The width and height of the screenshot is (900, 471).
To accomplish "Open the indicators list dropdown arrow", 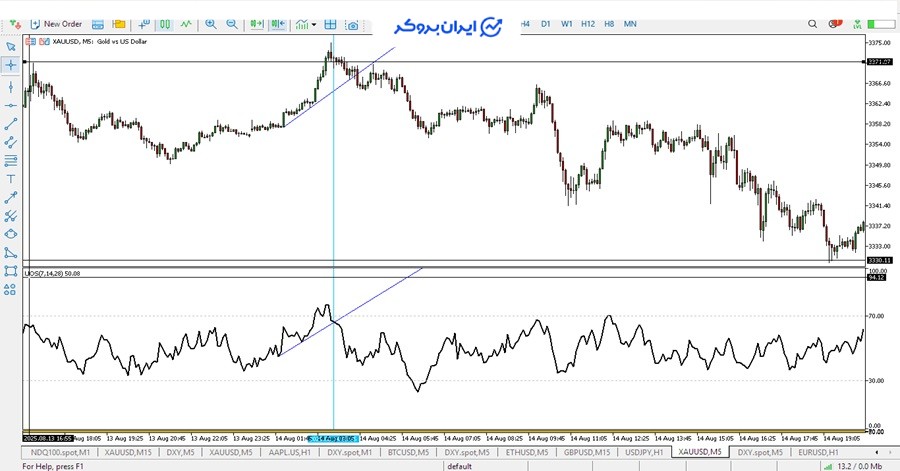I will point(314,23).
